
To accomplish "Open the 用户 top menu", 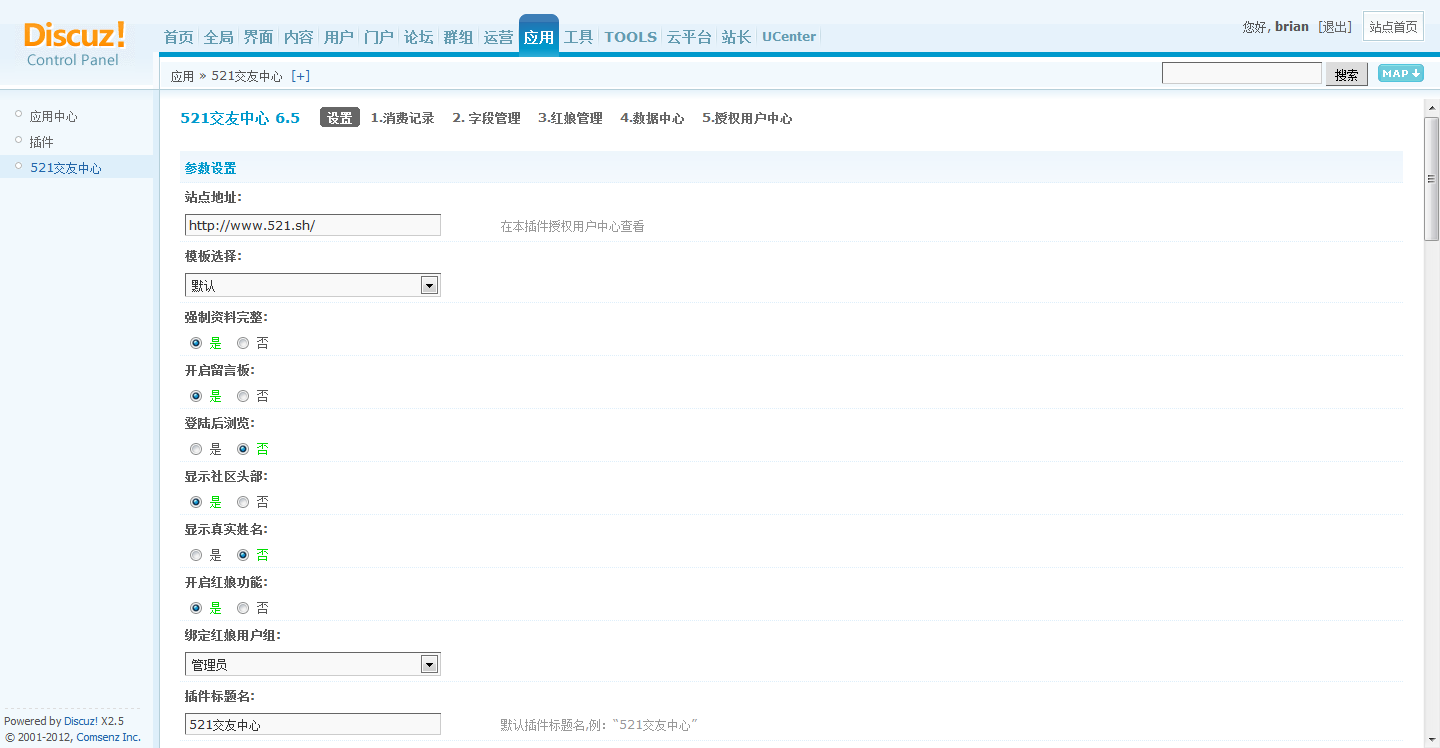I will (x=339, y=37).
